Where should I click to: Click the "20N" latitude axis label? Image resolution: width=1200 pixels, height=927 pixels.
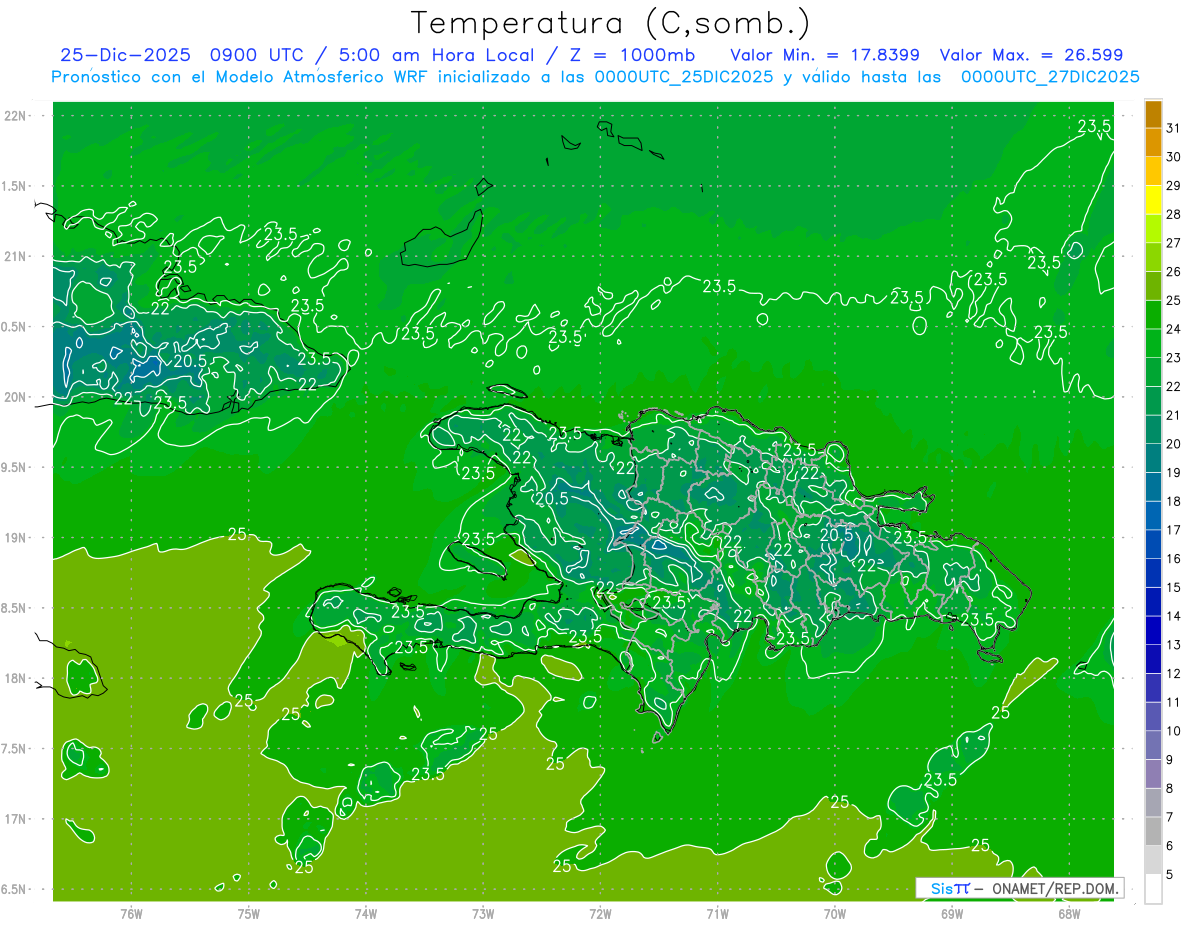(x=16, y=397)
